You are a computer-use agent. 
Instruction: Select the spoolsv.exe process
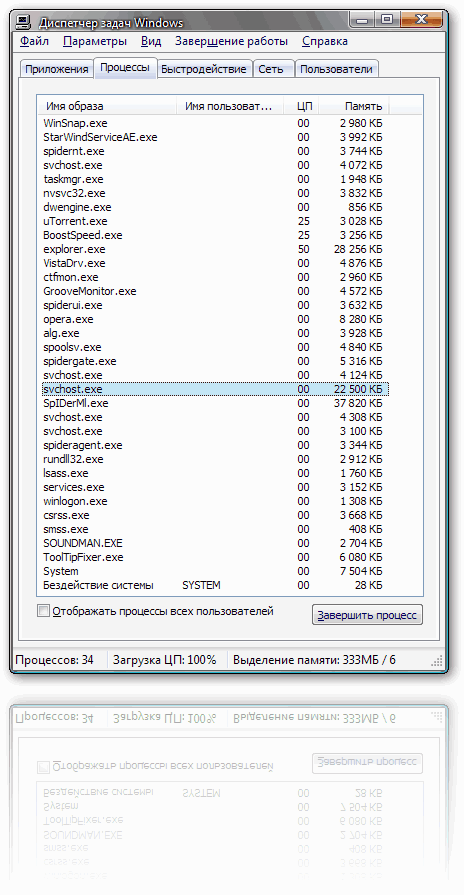tap(216, 347)
